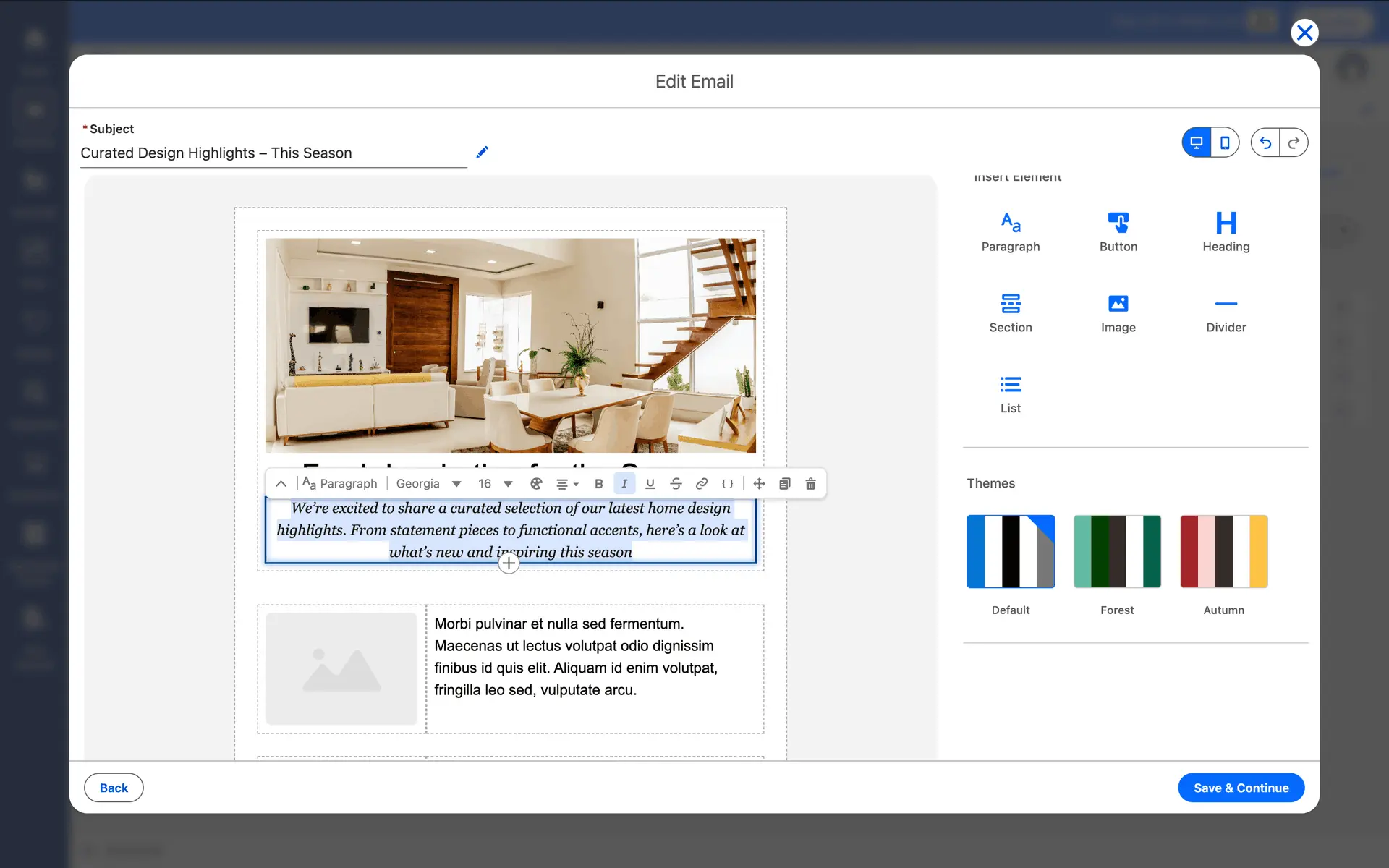Insert a Divider element
Screen dimensions: 1389x868
click(x=1226, y=313)
